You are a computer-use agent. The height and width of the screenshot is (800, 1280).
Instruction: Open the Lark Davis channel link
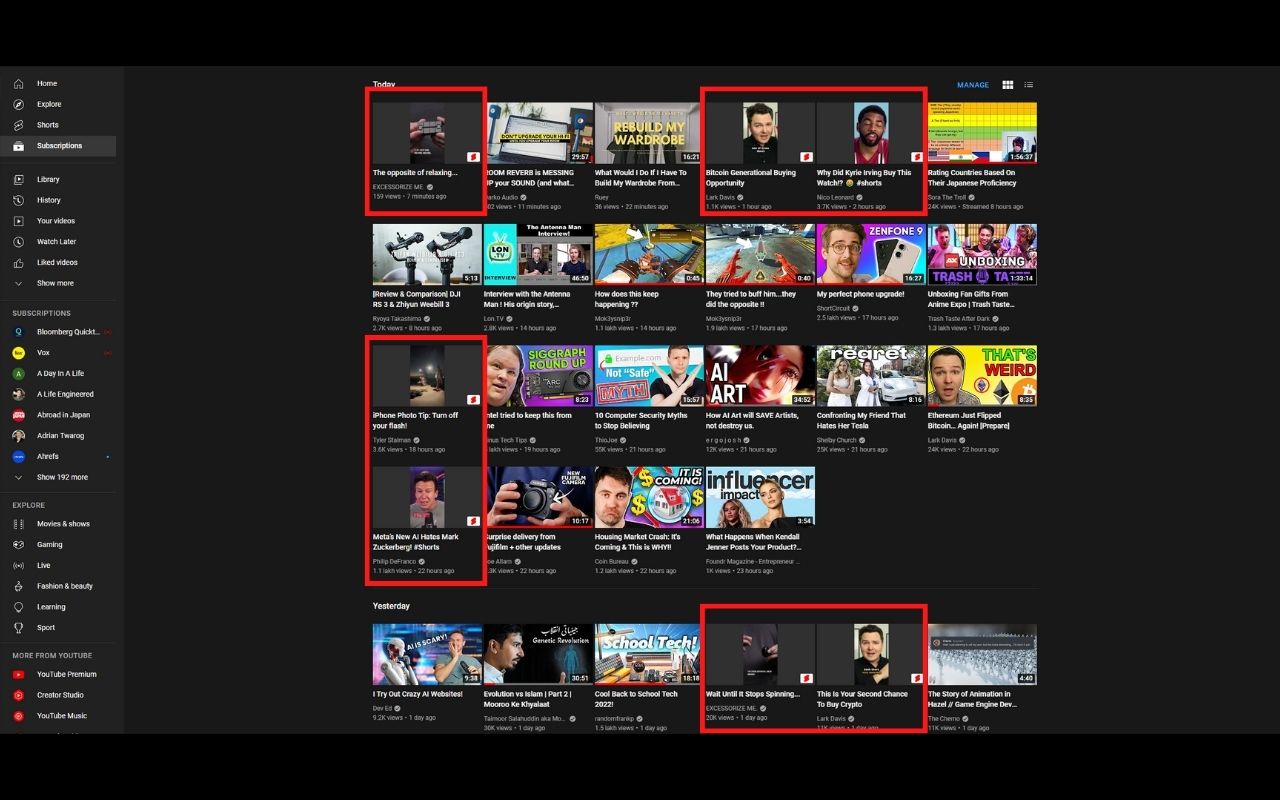(719, 197)
